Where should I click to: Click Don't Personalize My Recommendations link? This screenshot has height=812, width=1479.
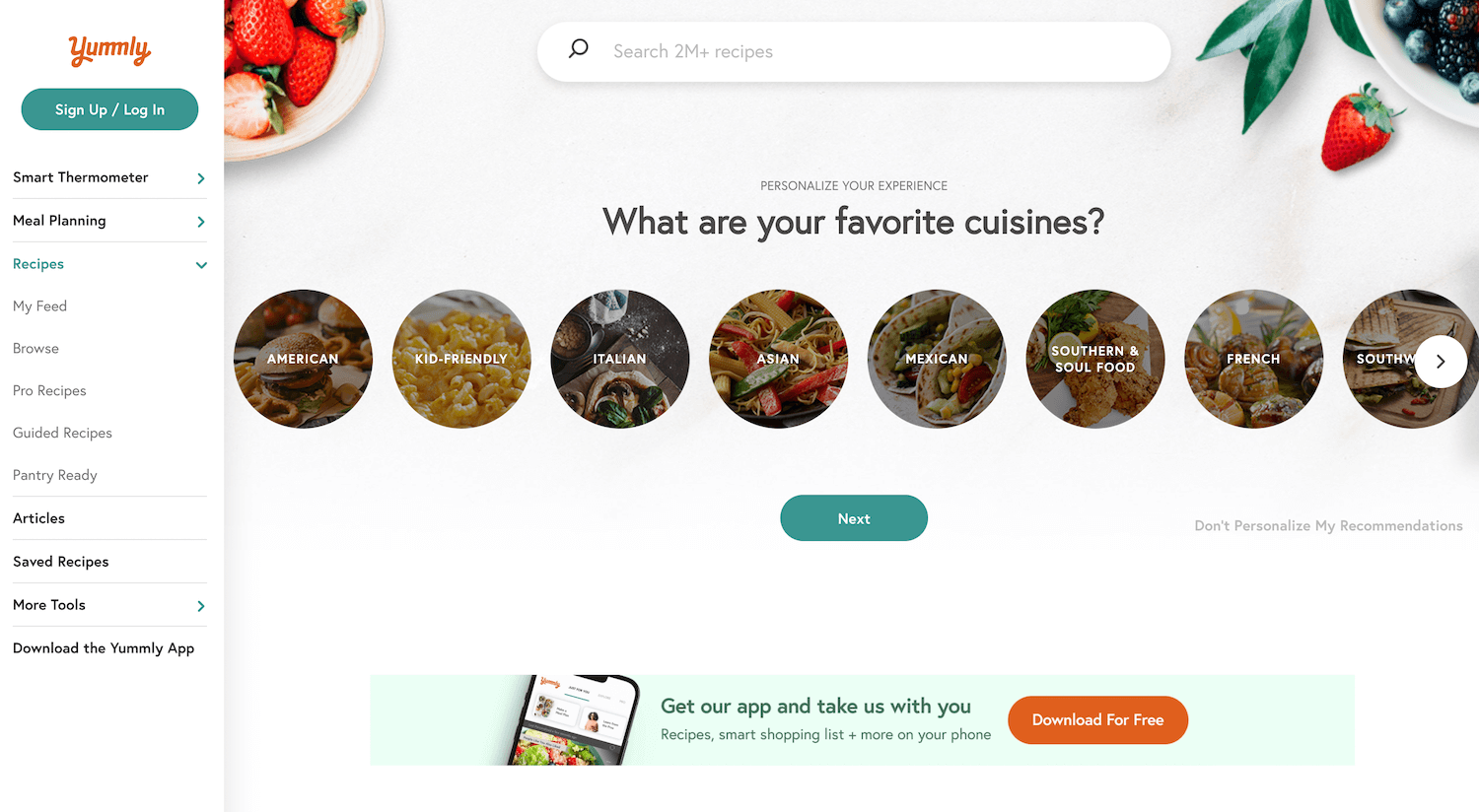tap(1328, 526)
